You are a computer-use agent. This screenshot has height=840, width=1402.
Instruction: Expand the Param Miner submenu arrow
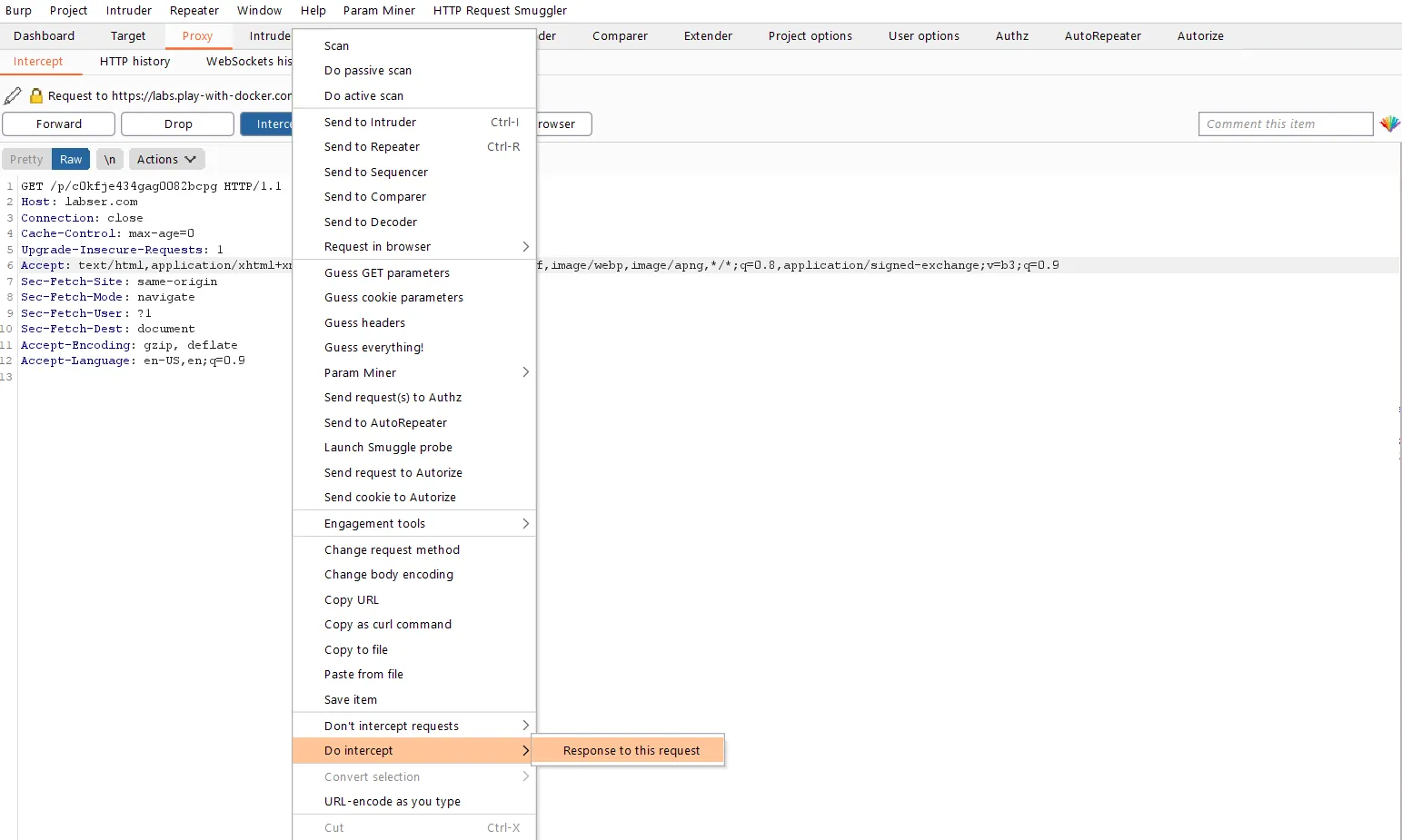[525, 372]
